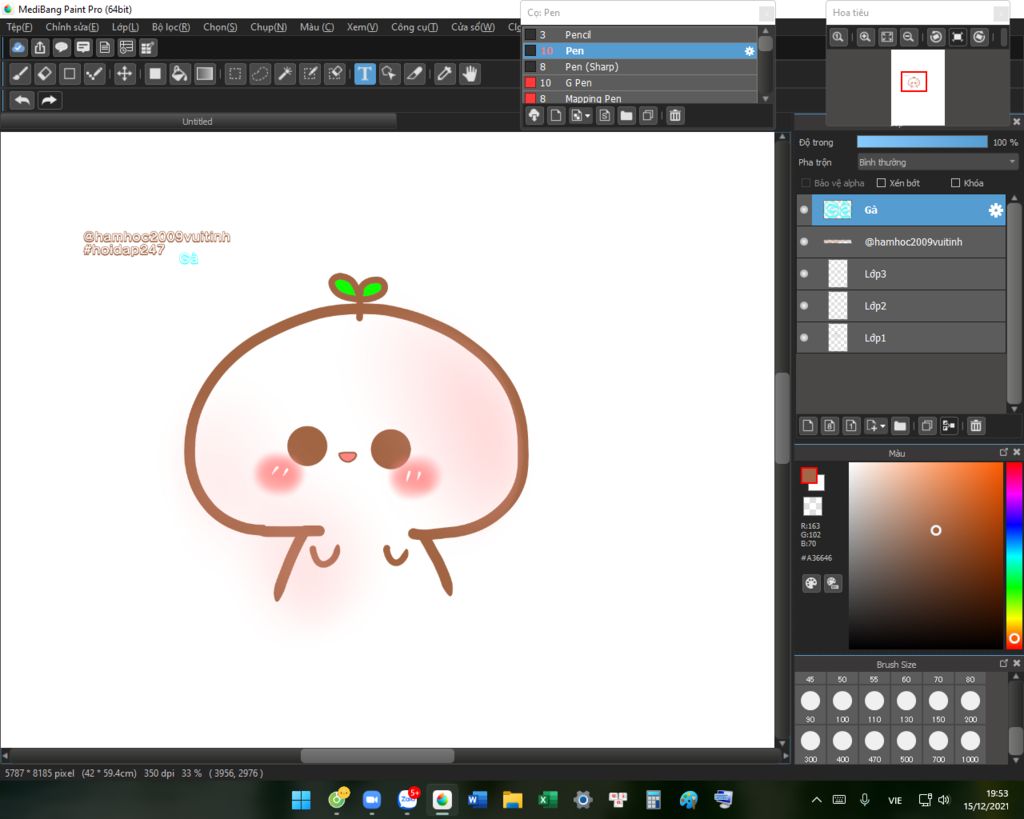
Task: Hide the @hamhoc2009vuitinh layer
Action: click(x=804, y=242)
